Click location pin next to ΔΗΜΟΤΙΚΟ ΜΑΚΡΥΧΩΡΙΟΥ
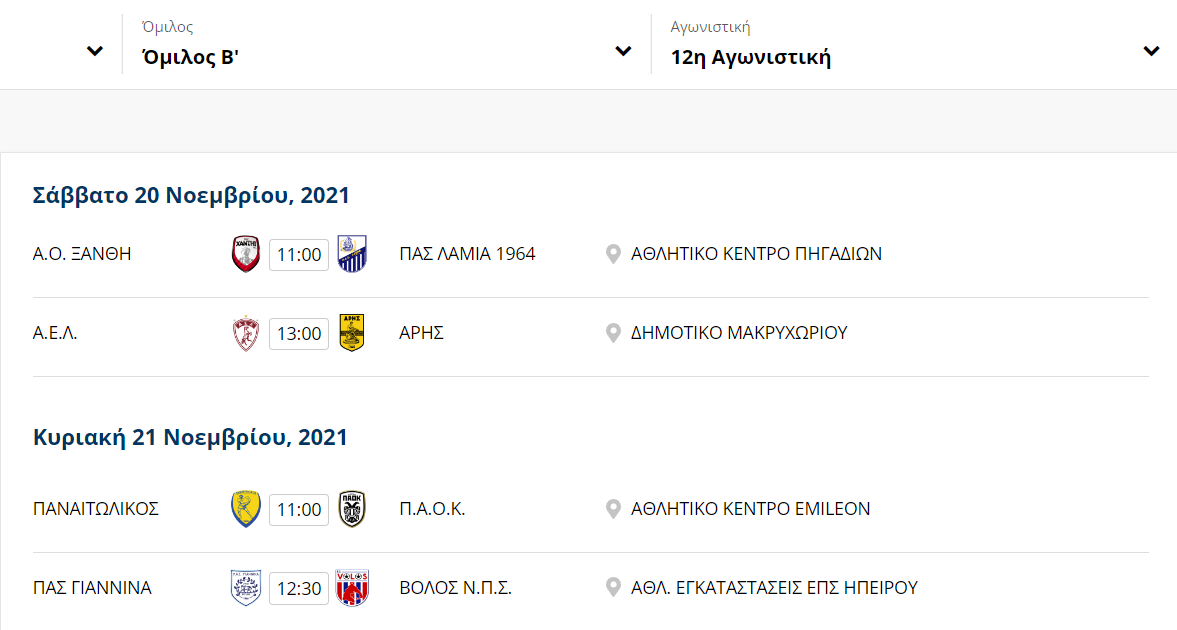The width and height of the screenshot is (1177, 630). (613, 333)
